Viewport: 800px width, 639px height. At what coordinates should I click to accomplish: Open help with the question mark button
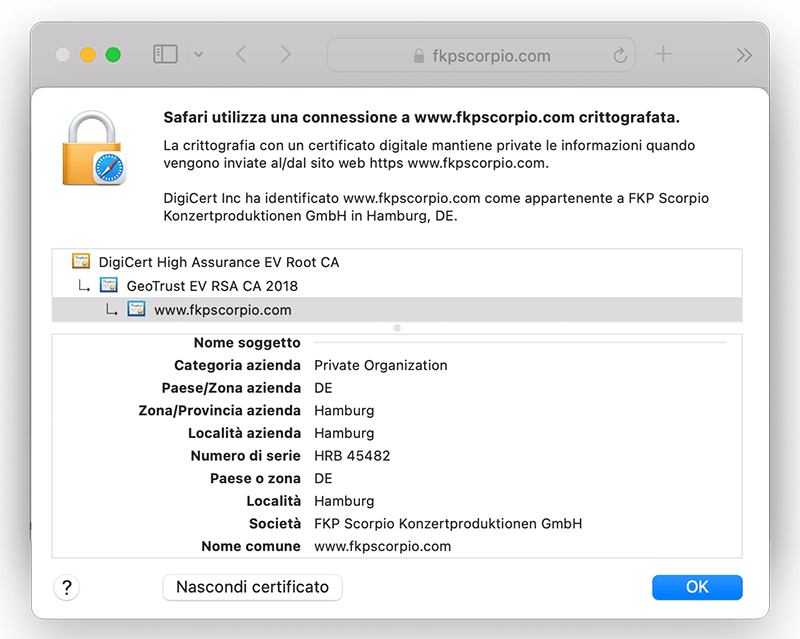[66, 587]
